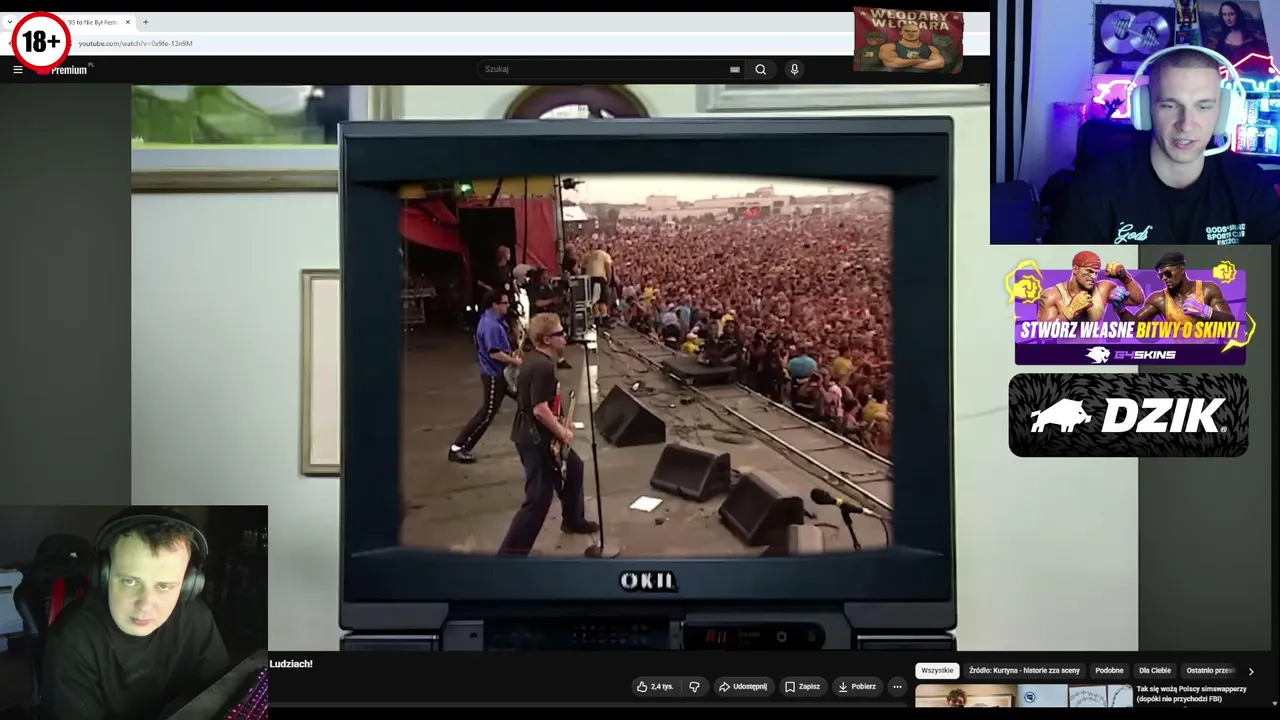Image resolution: width=1280 pixels, height=720 pixels.
Task: Select the Ostatnio przesłane filter chip
Action: [x=1210, y=670]
